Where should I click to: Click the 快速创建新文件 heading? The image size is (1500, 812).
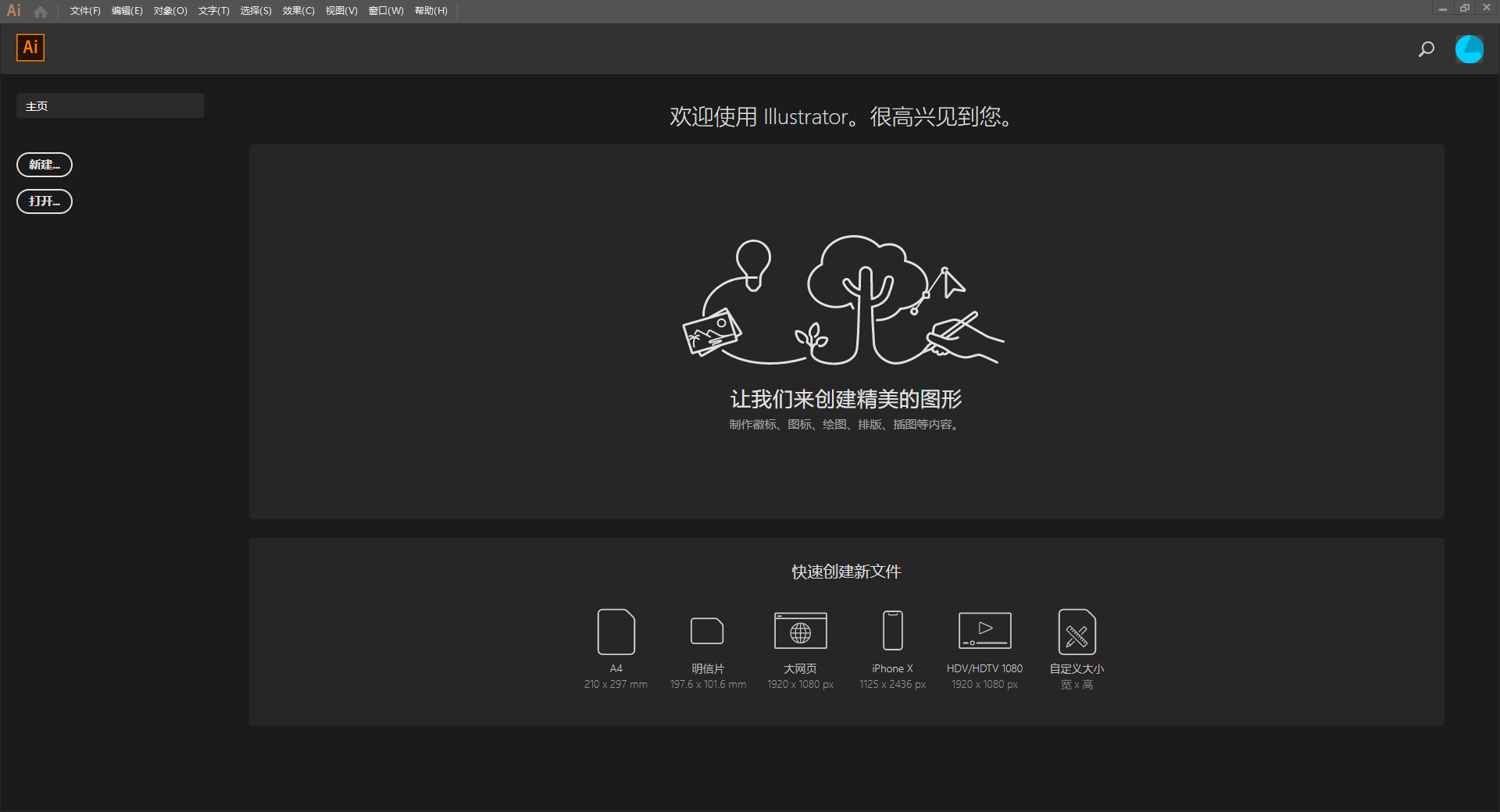tap(846, 572)
